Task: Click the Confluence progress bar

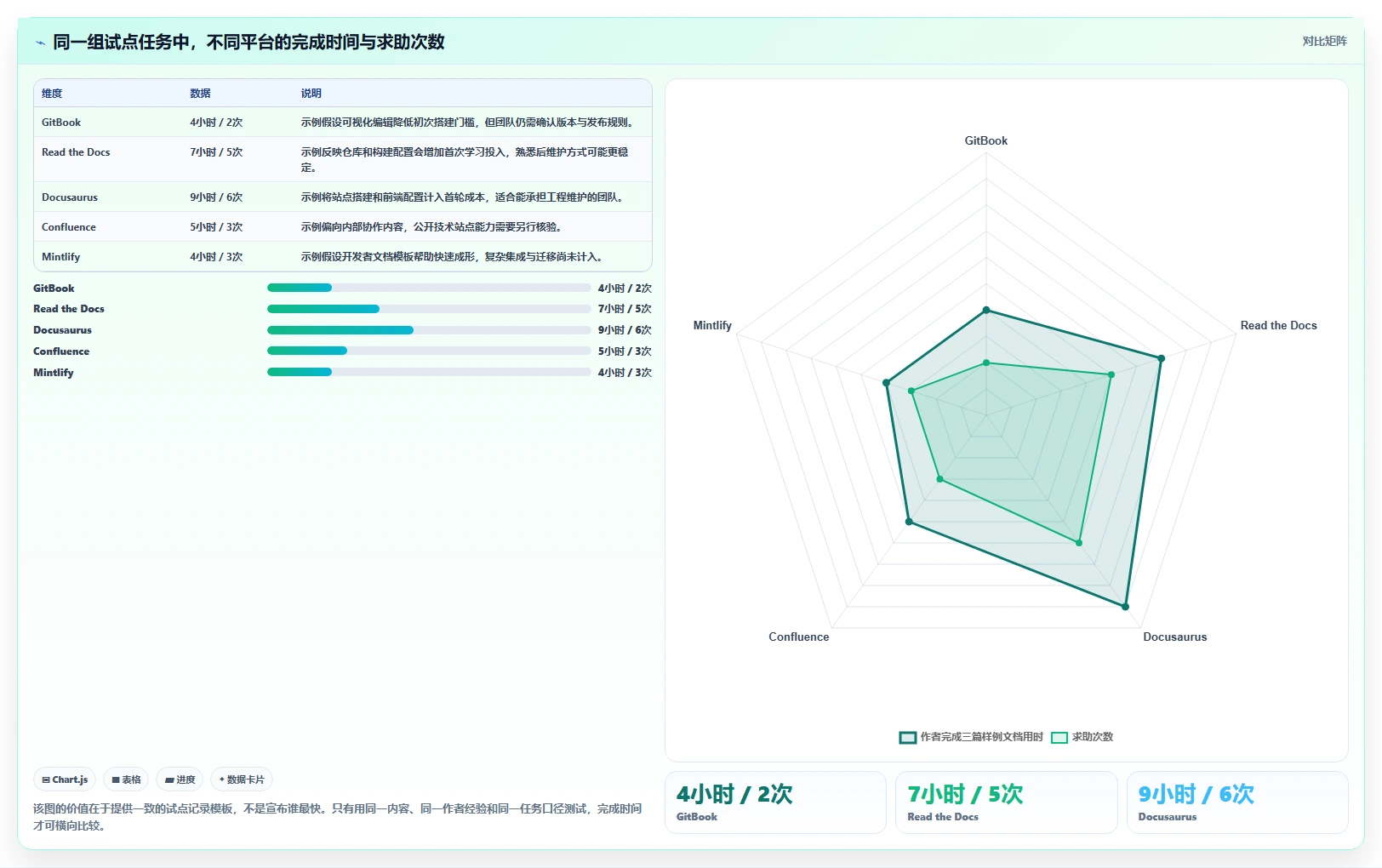Action: [x=429, y=351]
